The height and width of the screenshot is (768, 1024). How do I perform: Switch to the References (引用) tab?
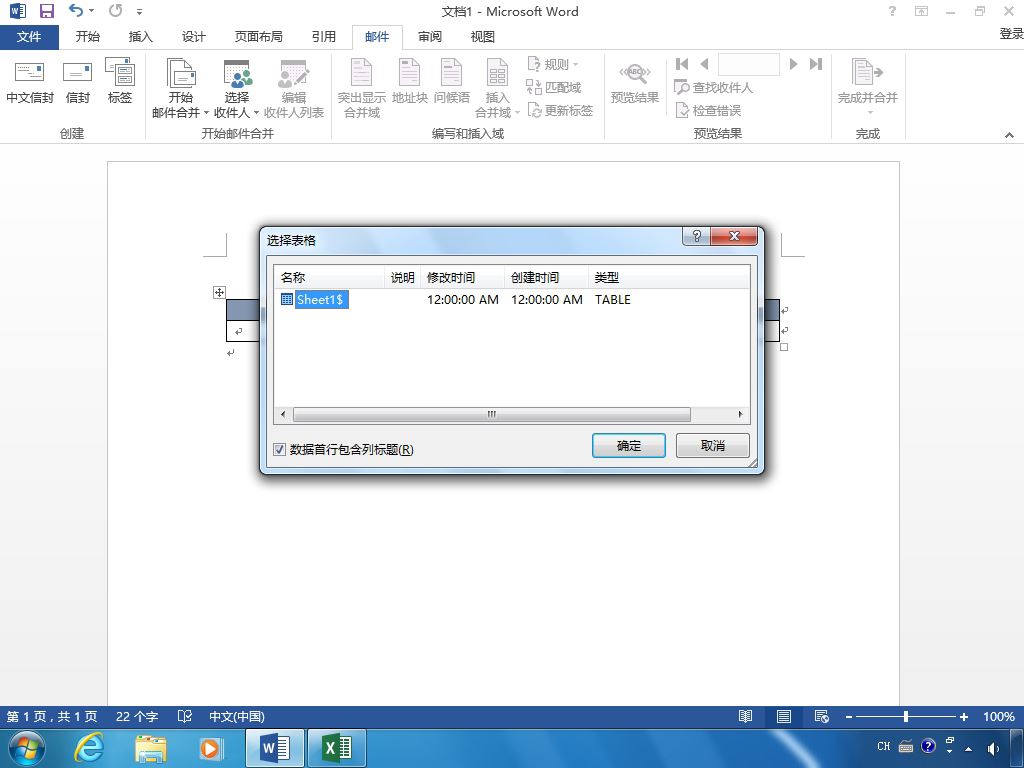(323, 37)
